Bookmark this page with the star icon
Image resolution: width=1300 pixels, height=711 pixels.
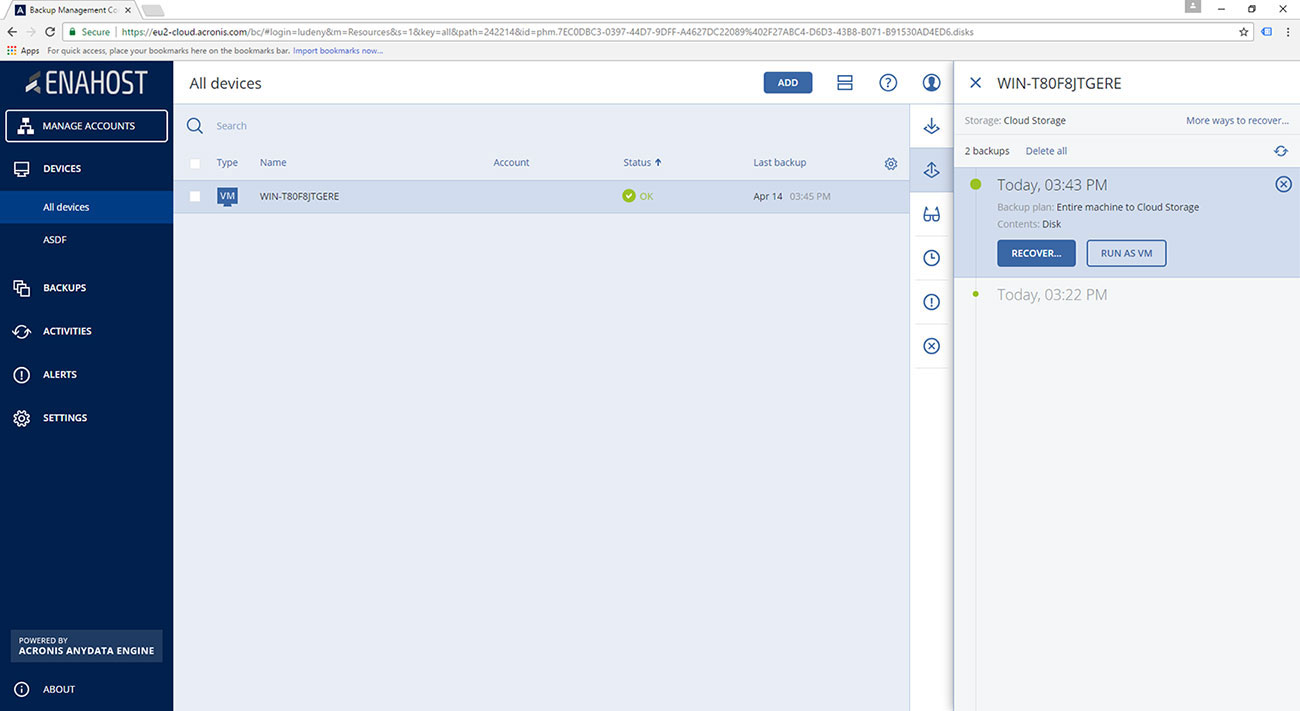(x=1244, y=32)
